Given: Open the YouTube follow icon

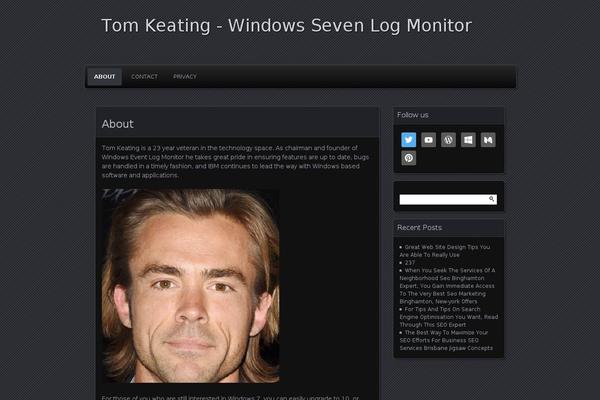Looking at the screenshot, I should tap(429, 140).
